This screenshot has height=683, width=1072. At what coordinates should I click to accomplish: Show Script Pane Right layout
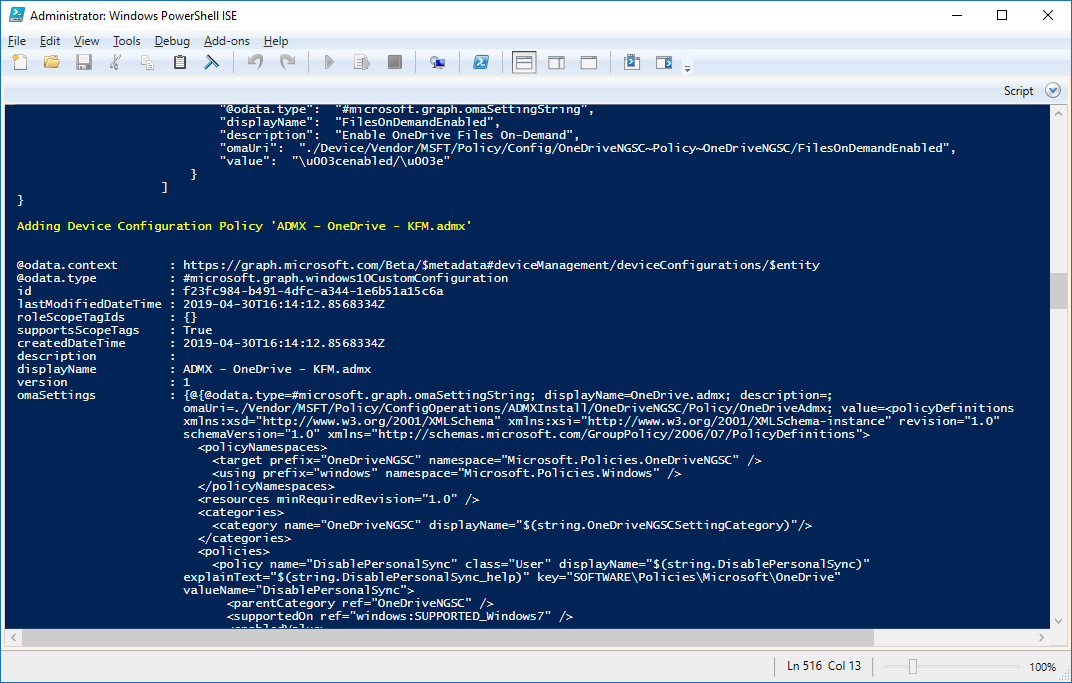pyautogui.click(x=557, y=62)
